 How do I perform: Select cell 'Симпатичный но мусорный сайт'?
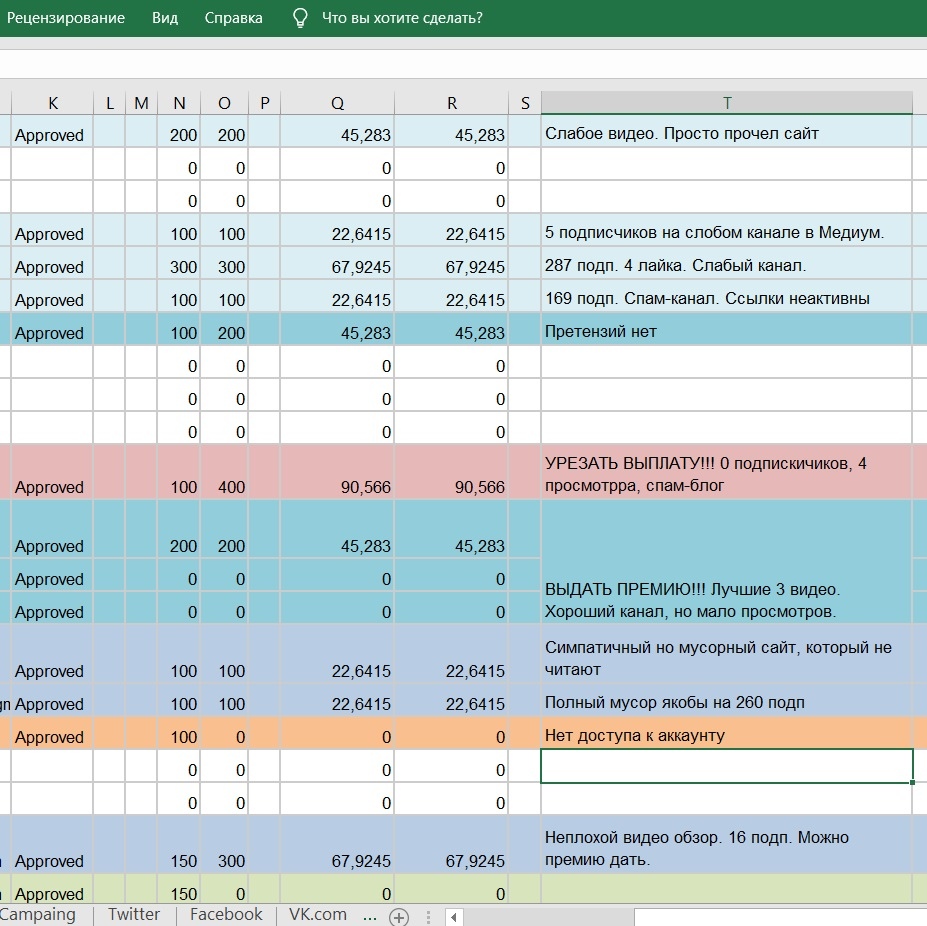[x=727, y=655]
